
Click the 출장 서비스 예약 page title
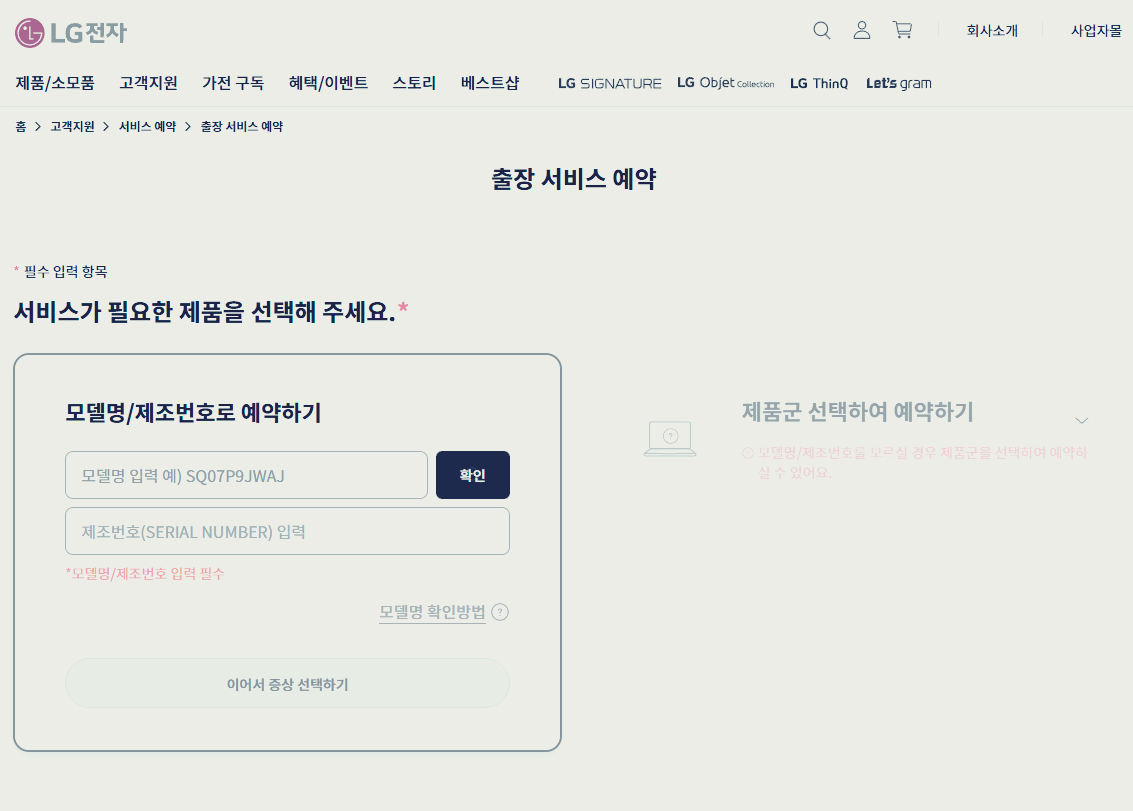574,179
